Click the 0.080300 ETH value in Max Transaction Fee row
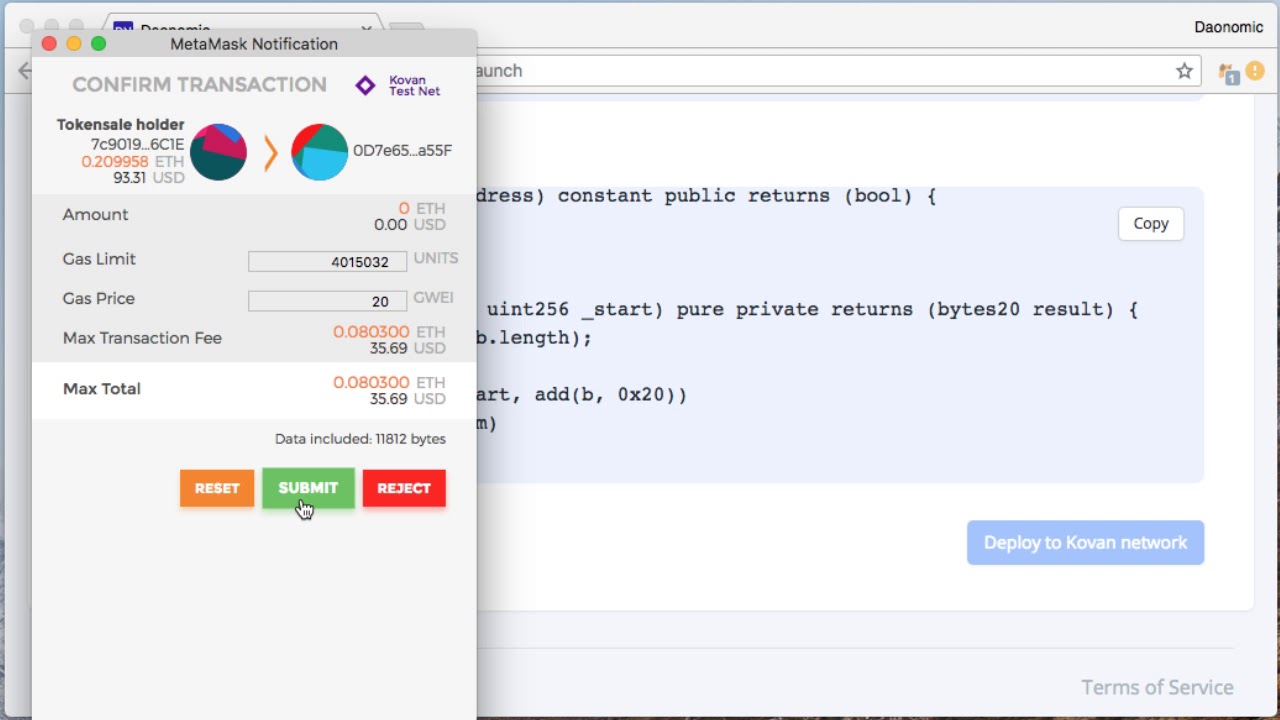 [x=389, y=332]
